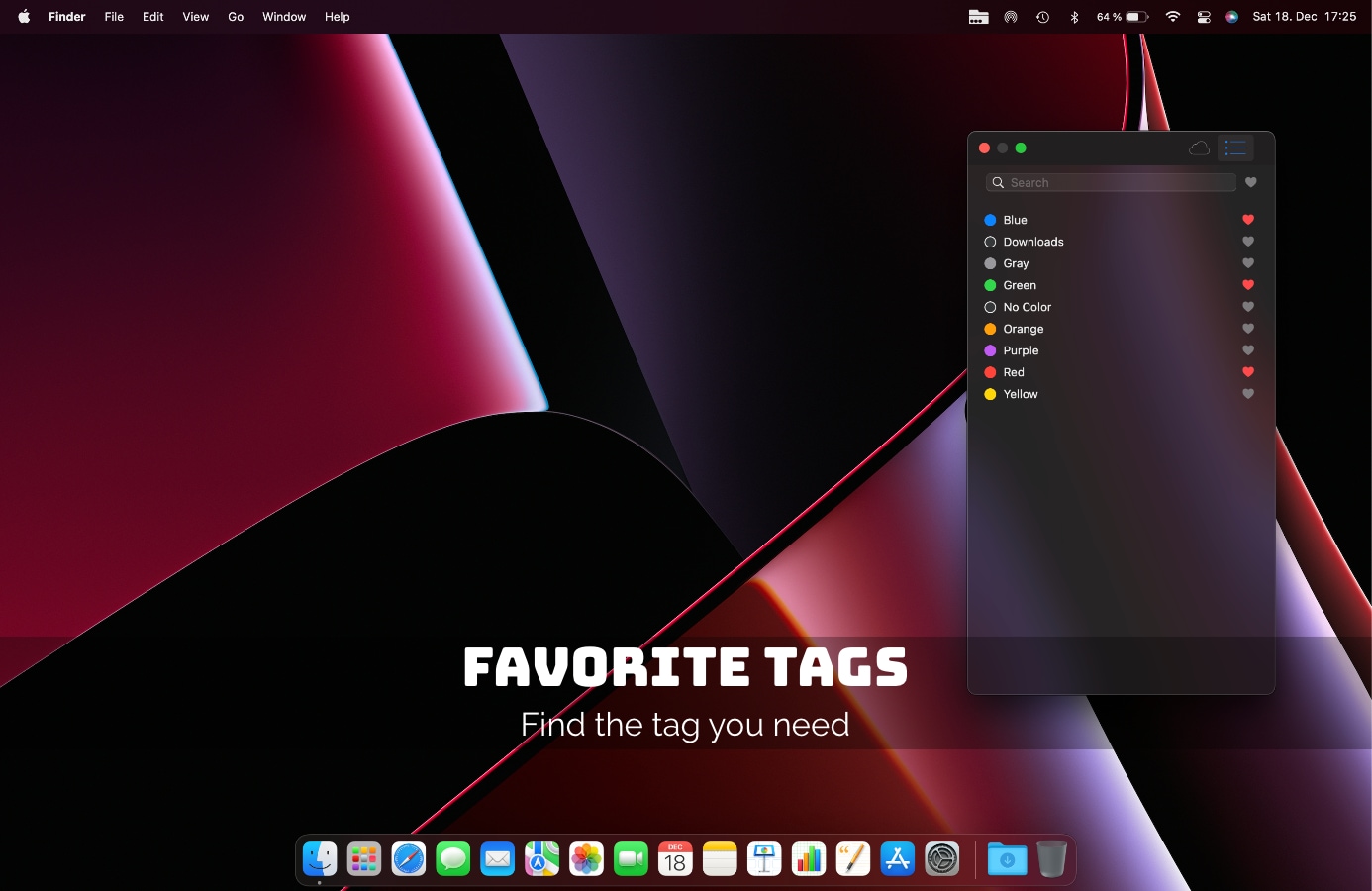Open Safari from the Dock
The height and width of the screenshot is (891, 1372).
[x=409, y=859]
